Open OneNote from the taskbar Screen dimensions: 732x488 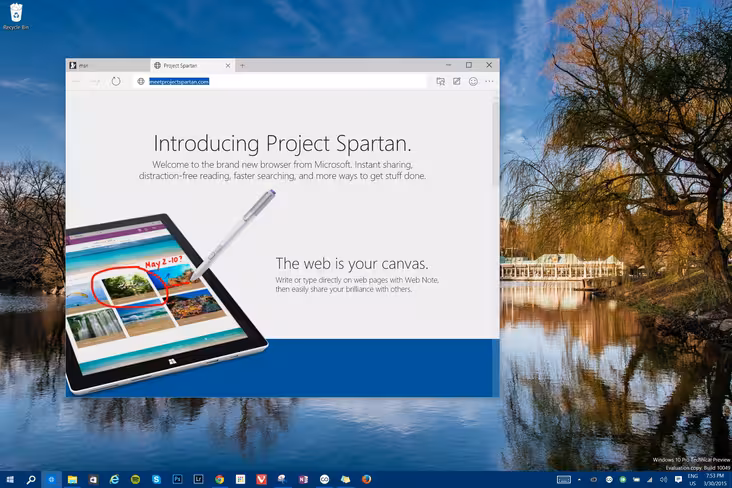tap(303, 480)
